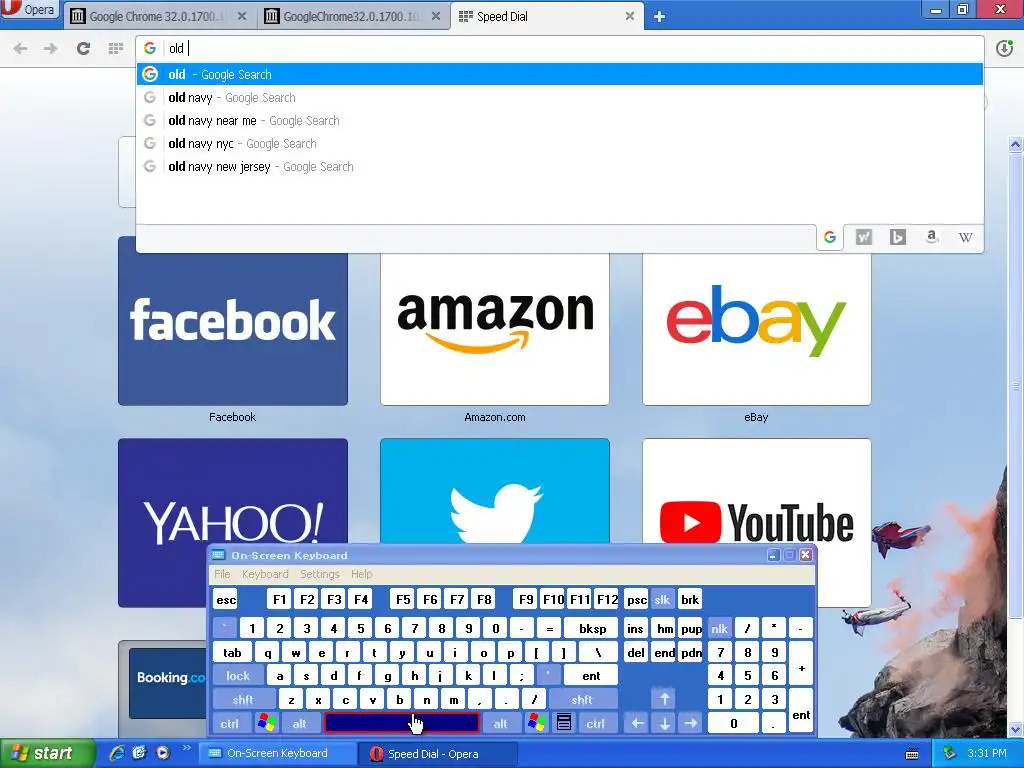The image size is (1024, 768).
Task: Toggle the right ctrl key
Action: [x=596, y=724]
